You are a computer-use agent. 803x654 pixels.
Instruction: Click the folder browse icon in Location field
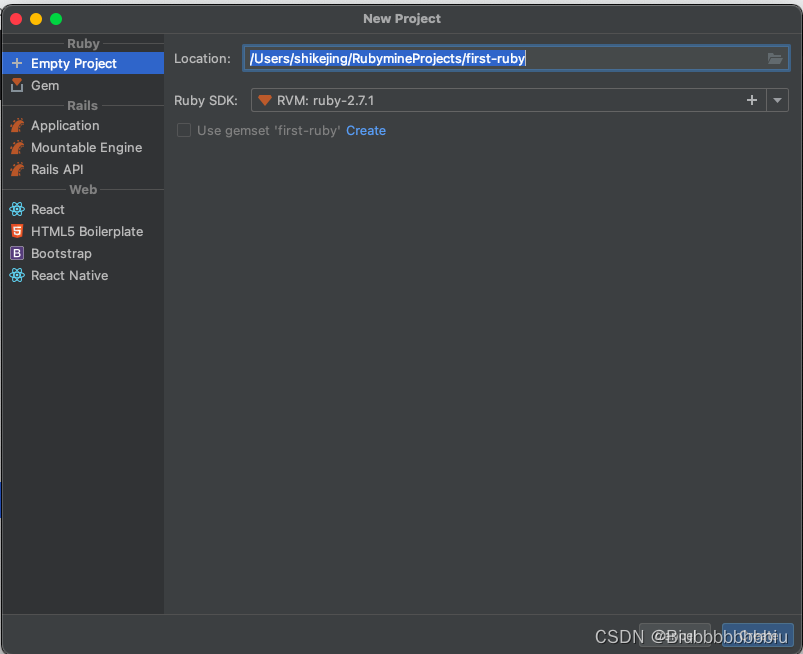click(775, 58)
